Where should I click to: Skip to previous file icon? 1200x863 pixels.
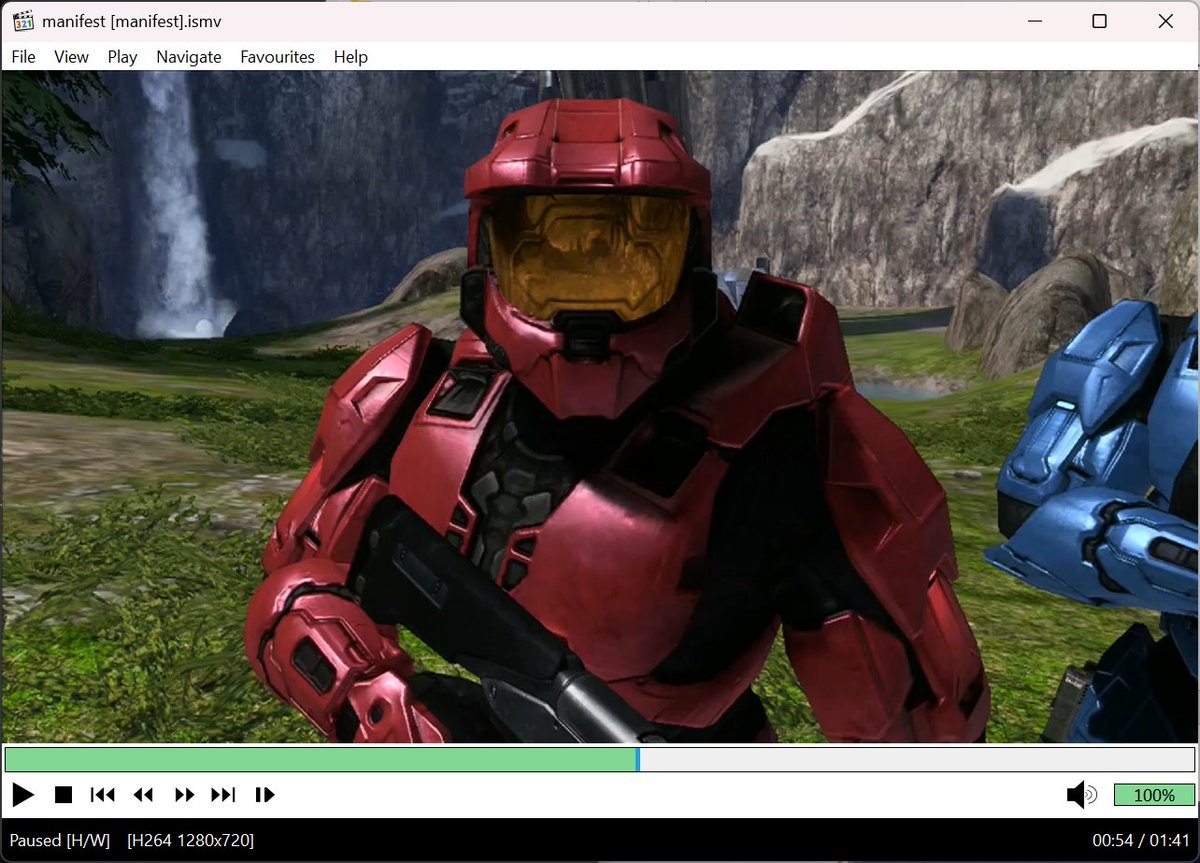[x=103, y=795]
